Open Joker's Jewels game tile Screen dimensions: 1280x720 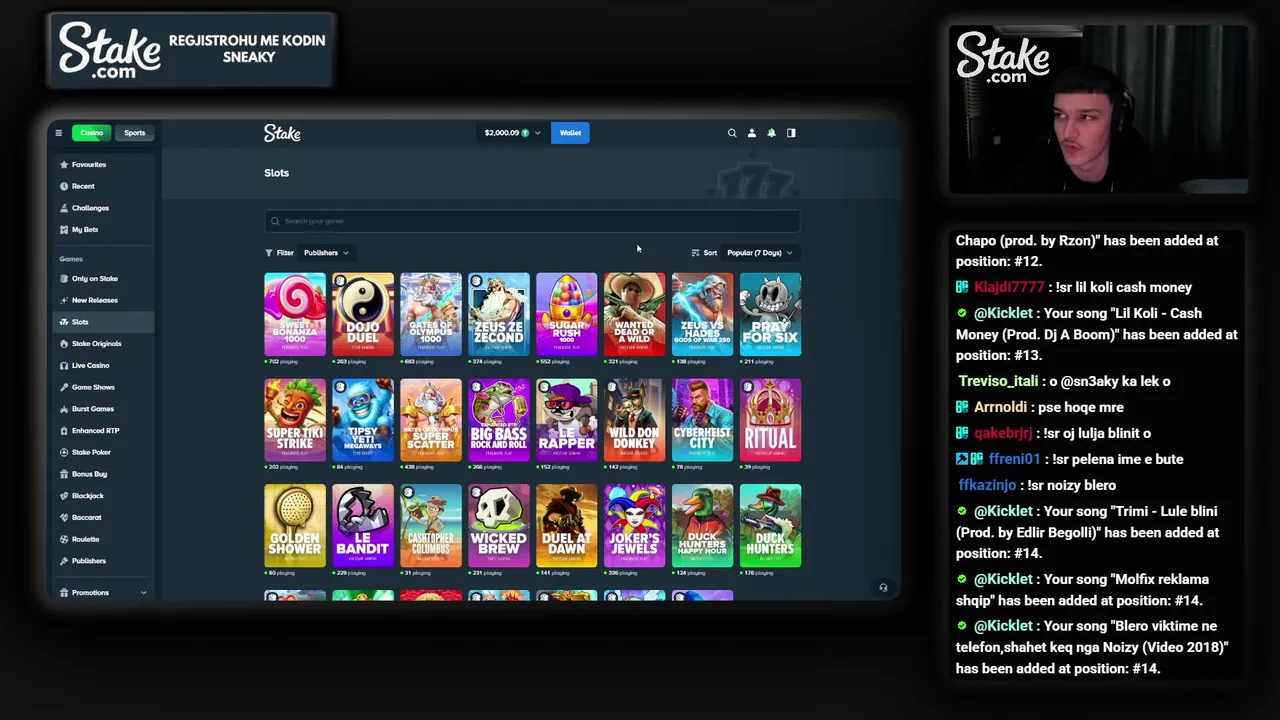[635, 526]
